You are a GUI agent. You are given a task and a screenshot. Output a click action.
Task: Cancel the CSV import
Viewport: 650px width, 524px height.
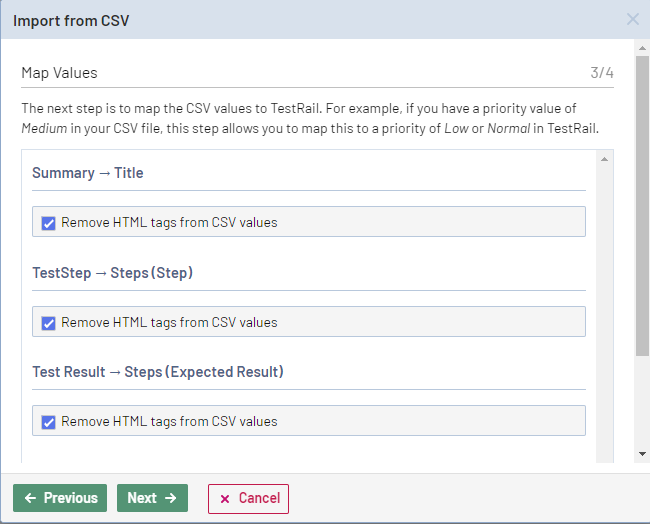pos(248,498)
